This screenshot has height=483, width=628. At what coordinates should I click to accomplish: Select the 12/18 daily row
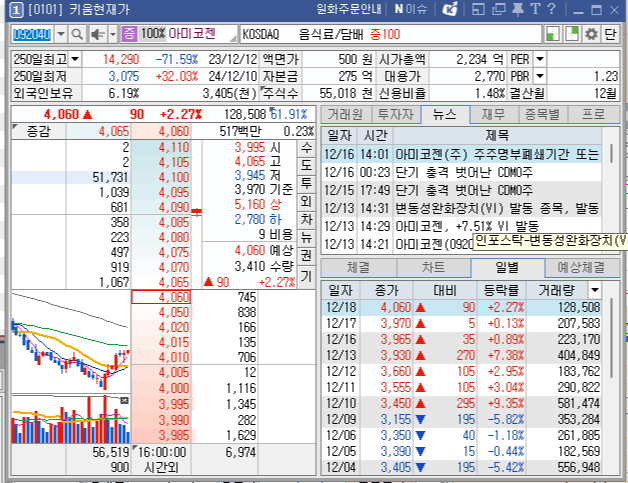(x=461, y=307)
